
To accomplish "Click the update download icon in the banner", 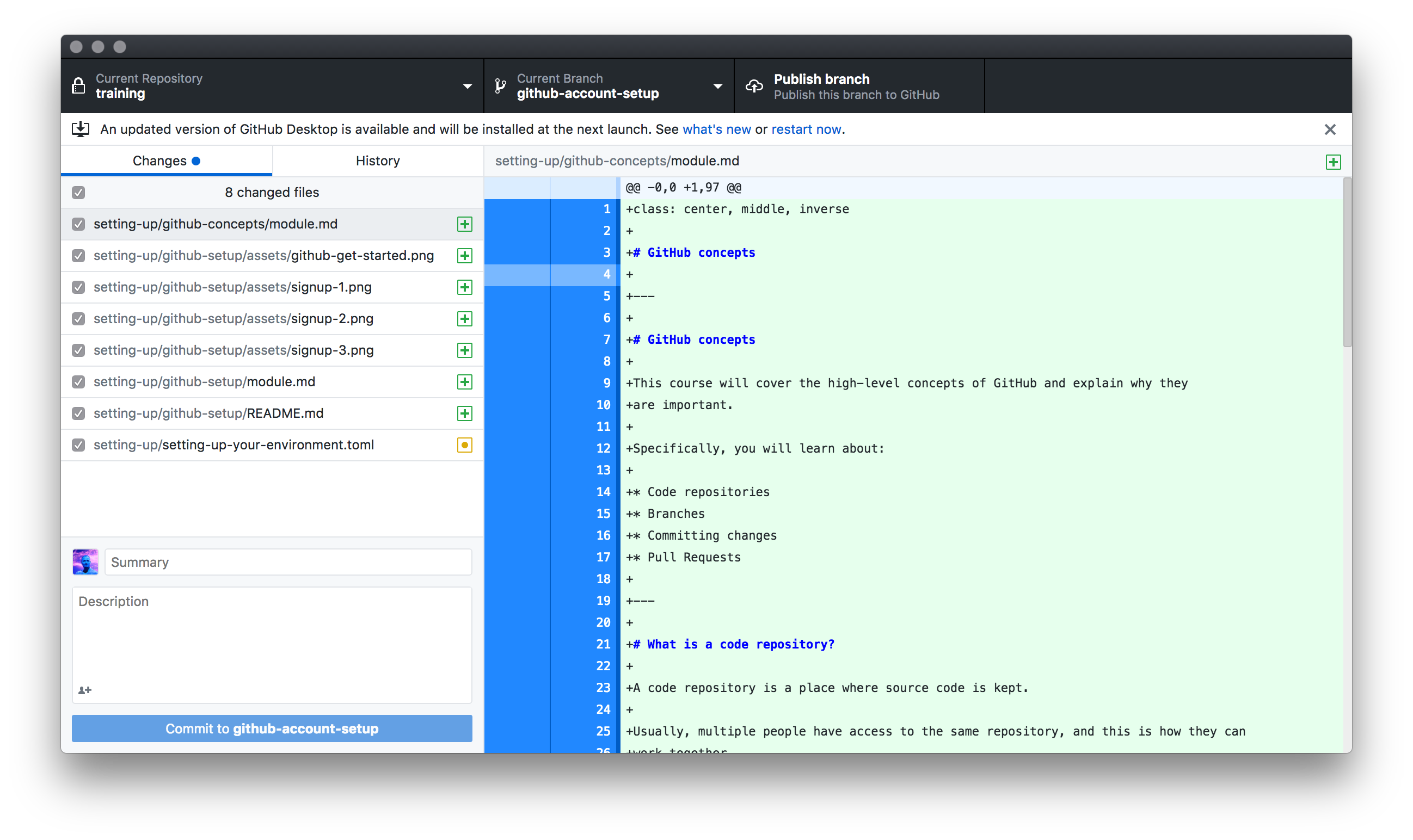I will tap(81, 129).
